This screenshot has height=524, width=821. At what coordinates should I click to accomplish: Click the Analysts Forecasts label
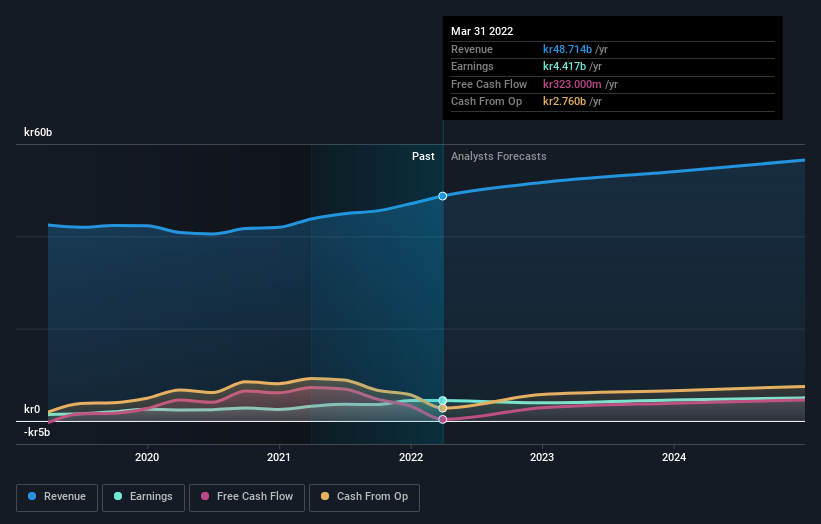tap(498, 157)
